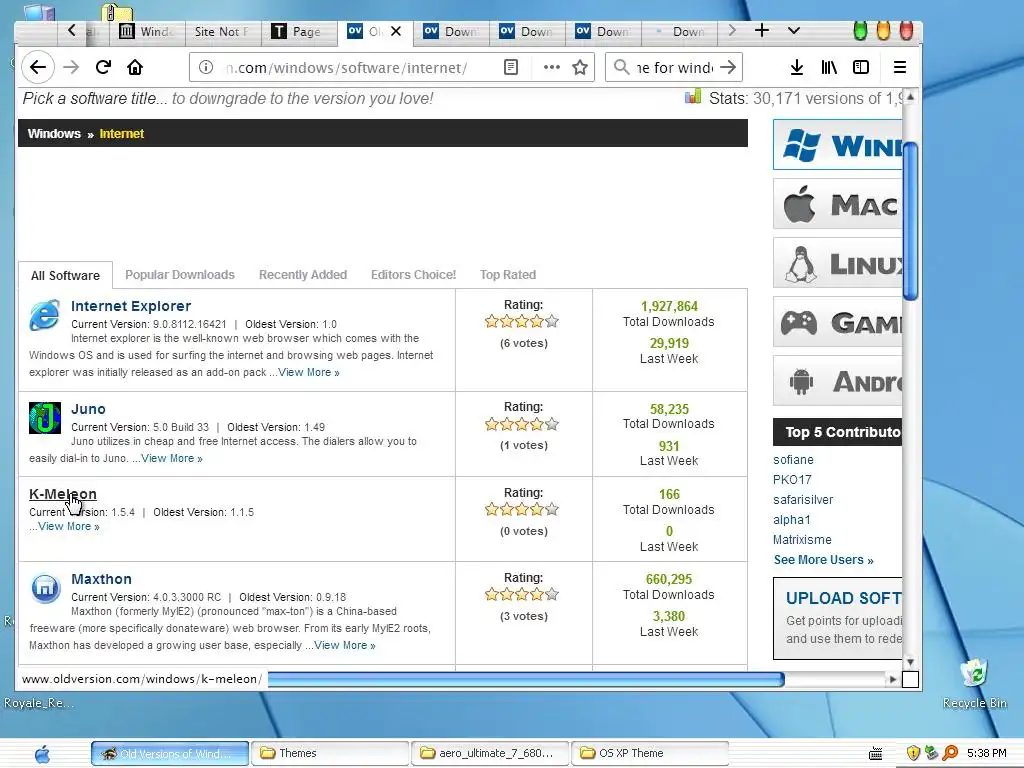Open the Internet breadcrumb link
The image size is (1024, 768).
coord(121,133)
